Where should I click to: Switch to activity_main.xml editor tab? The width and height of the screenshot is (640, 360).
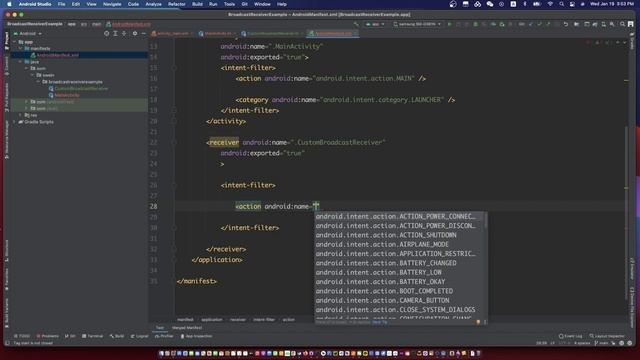[173, 33]
